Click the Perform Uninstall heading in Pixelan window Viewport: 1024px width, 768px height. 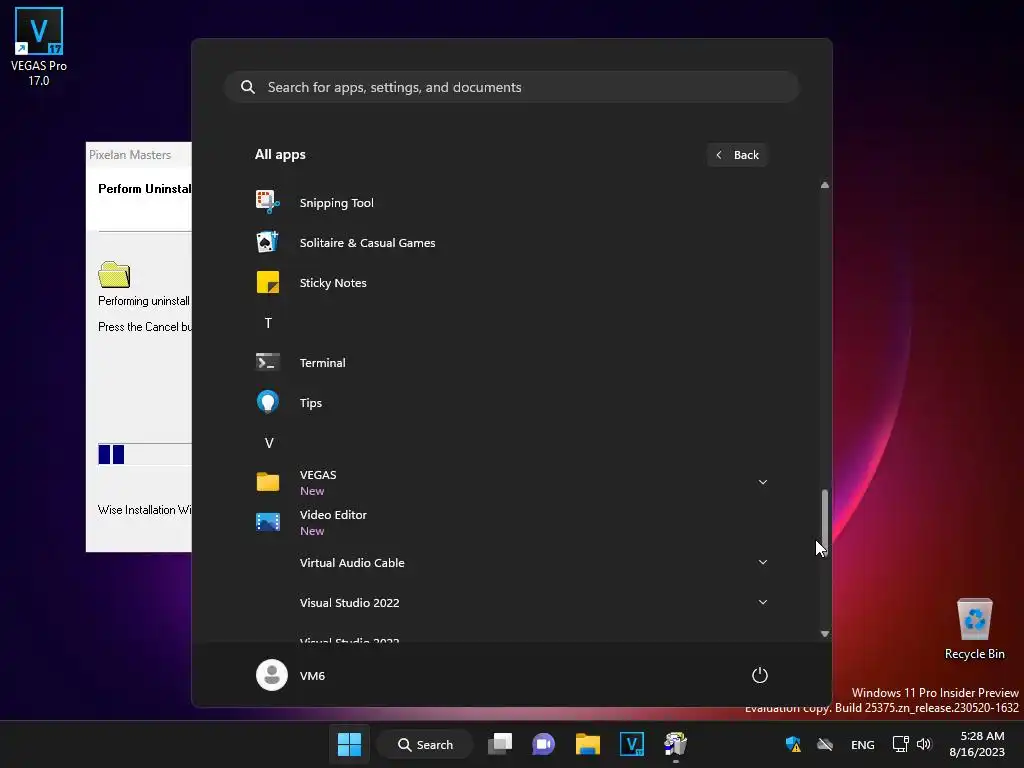click(x=144, y=189)
